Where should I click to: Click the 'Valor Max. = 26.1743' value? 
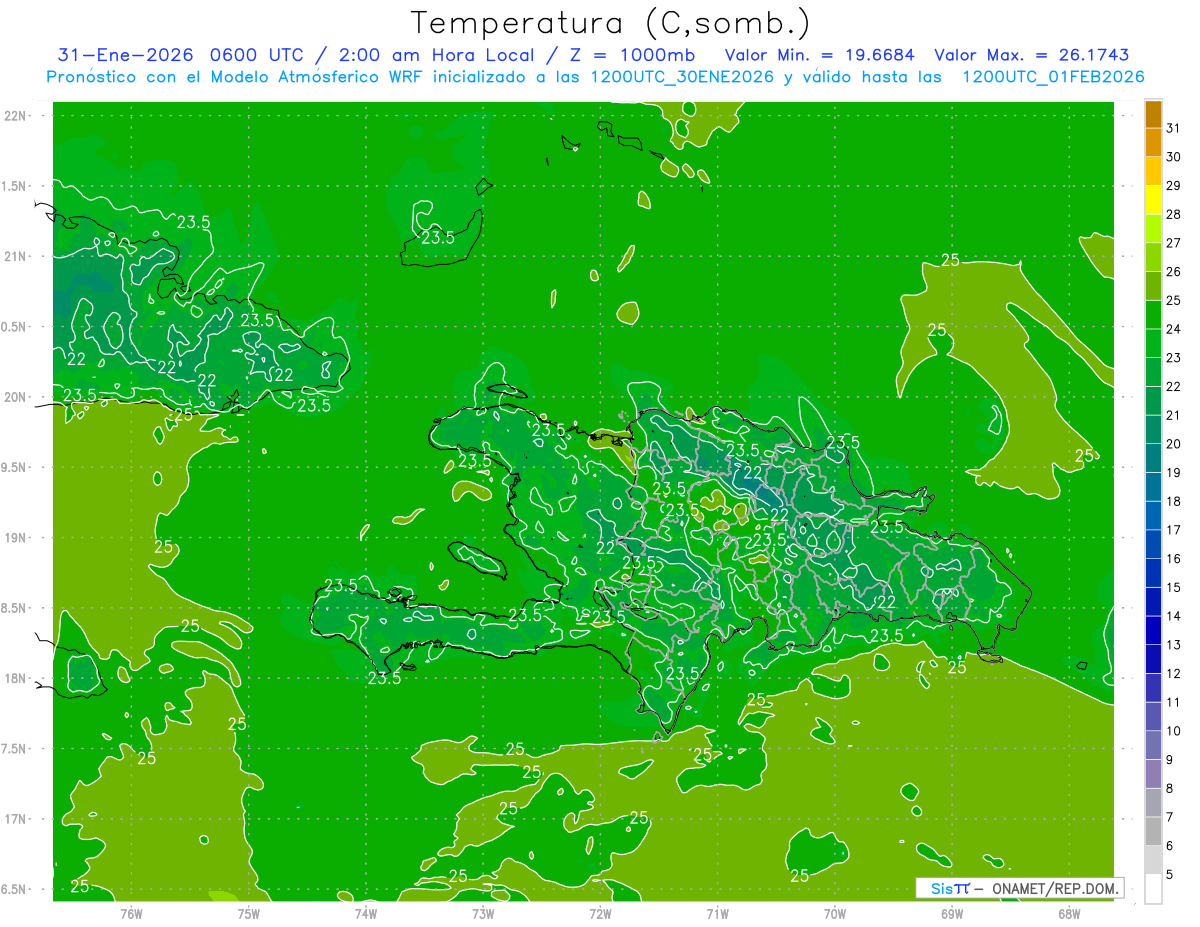(x=1032, y=55)
